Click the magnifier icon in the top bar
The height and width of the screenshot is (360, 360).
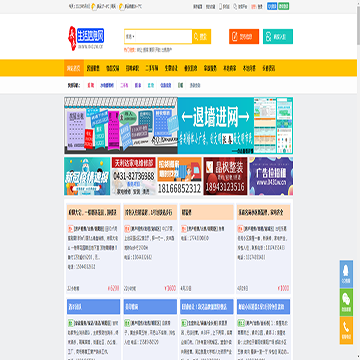coord(235,6)
